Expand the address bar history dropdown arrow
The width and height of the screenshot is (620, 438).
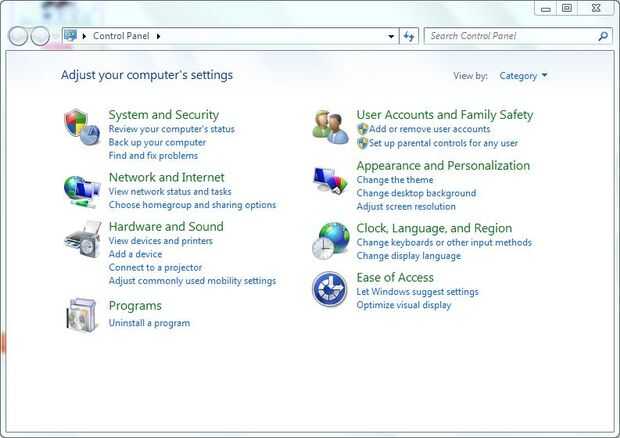point(391,36)
